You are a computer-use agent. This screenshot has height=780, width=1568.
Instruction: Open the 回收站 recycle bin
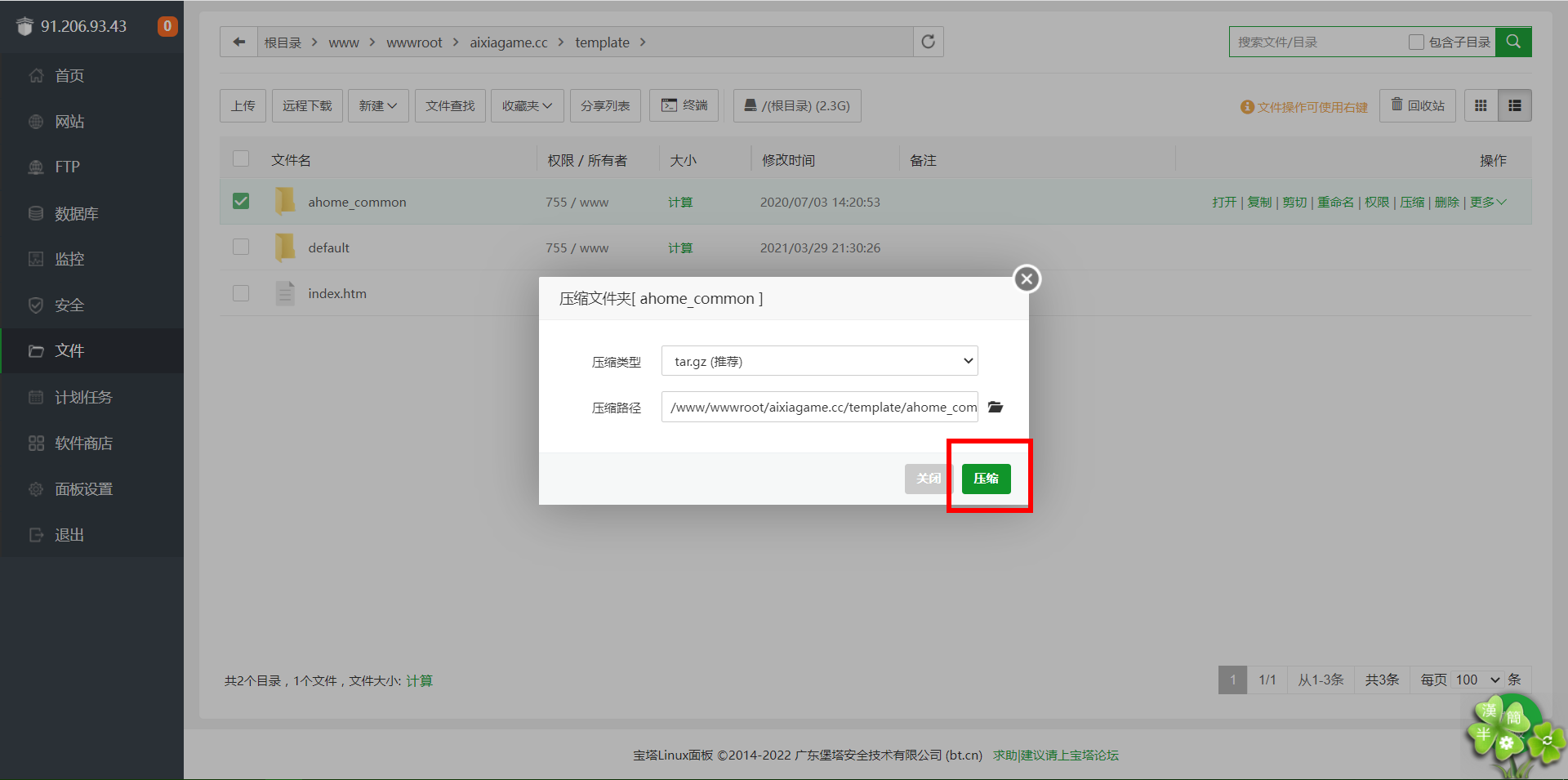(x=1418, y=105)
